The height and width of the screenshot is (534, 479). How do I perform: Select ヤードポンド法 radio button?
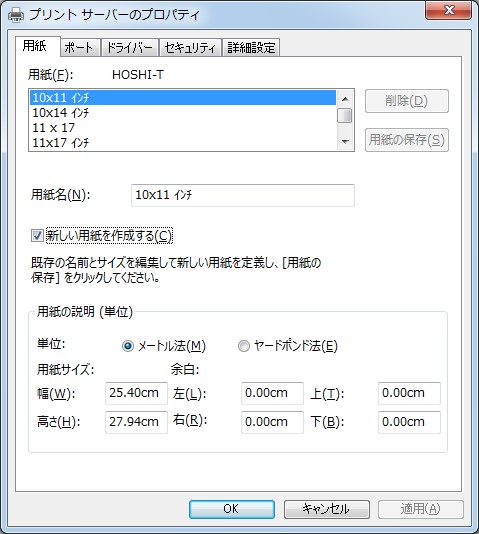pyautogui.click(x=243, y=346)
